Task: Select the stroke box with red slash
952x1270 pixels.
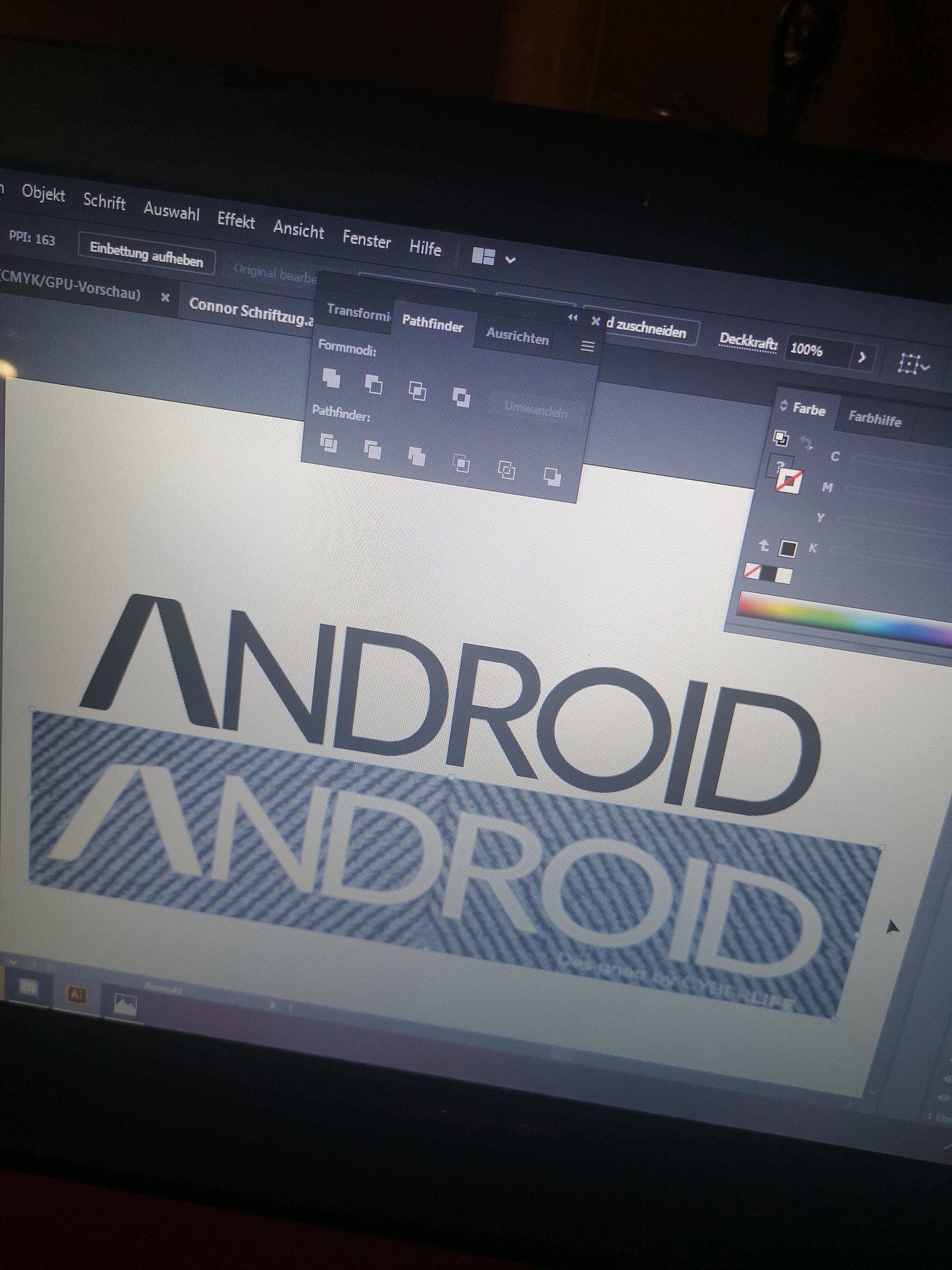Action: point(789,481)
